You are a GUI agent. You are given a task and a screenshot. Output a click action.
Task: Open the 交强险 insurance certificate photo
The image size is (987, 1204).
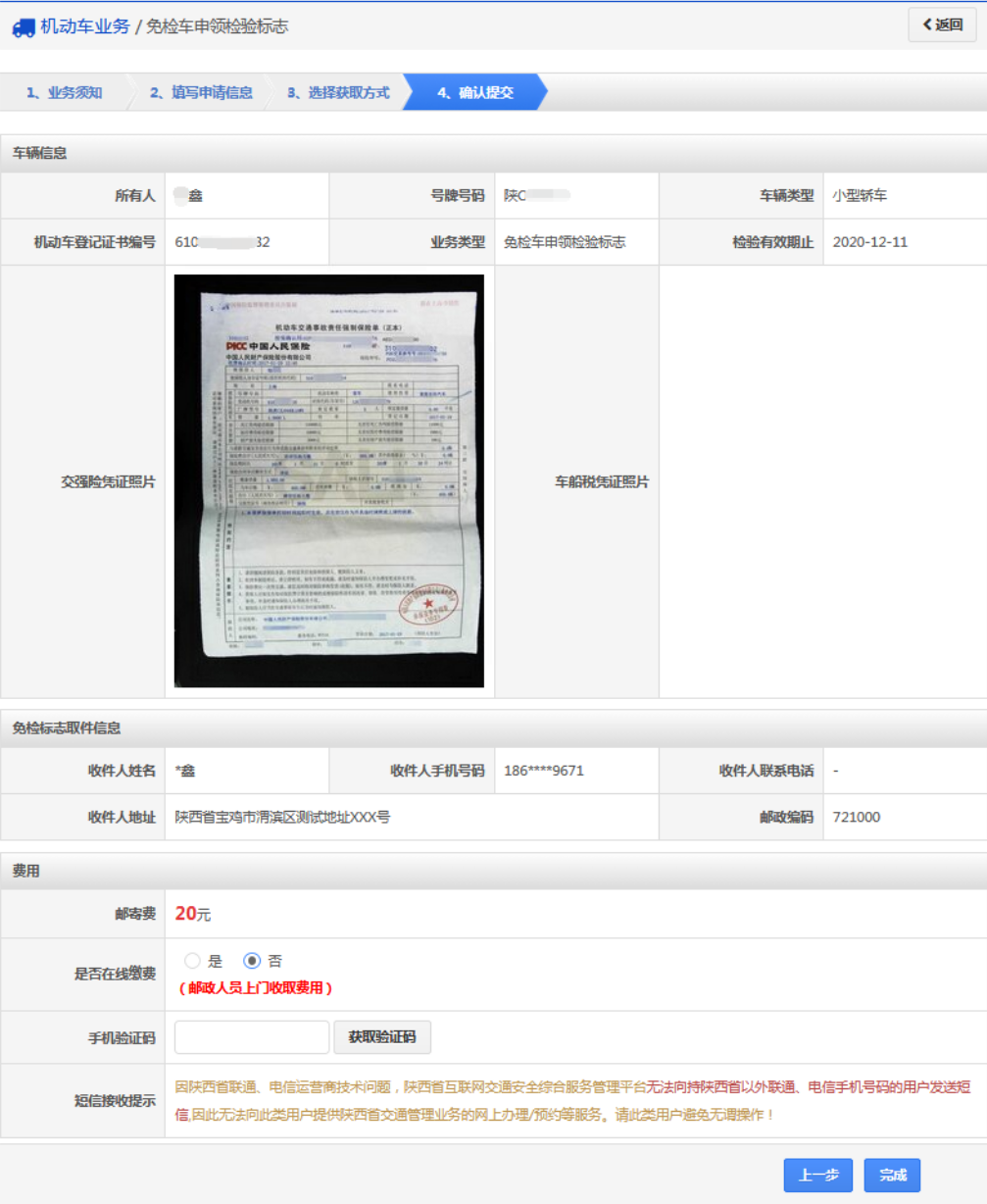tap(328, 480)
